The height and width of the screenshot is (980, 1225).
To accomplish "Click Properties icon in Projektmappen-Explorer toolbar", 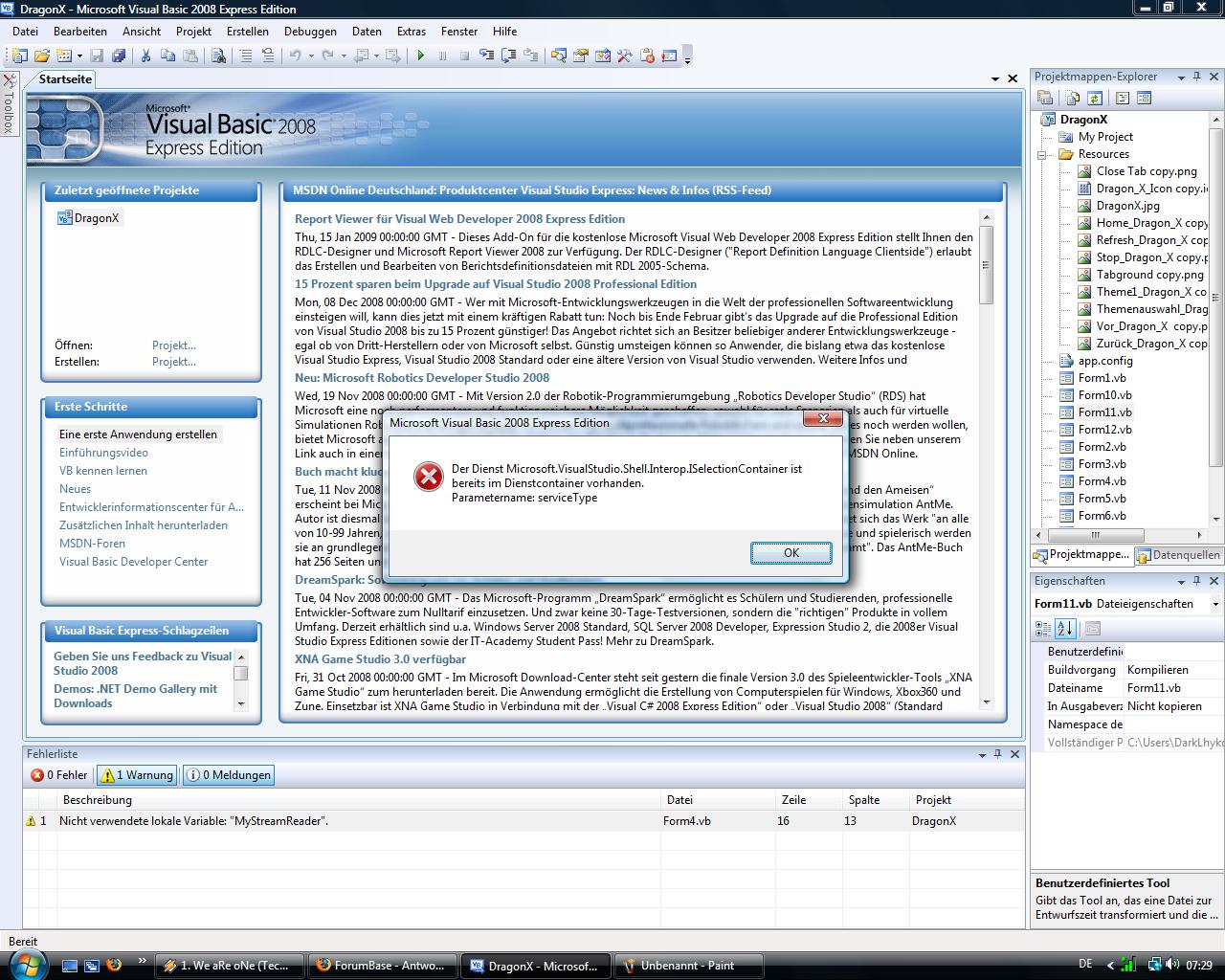I will tap(1045, 97).
